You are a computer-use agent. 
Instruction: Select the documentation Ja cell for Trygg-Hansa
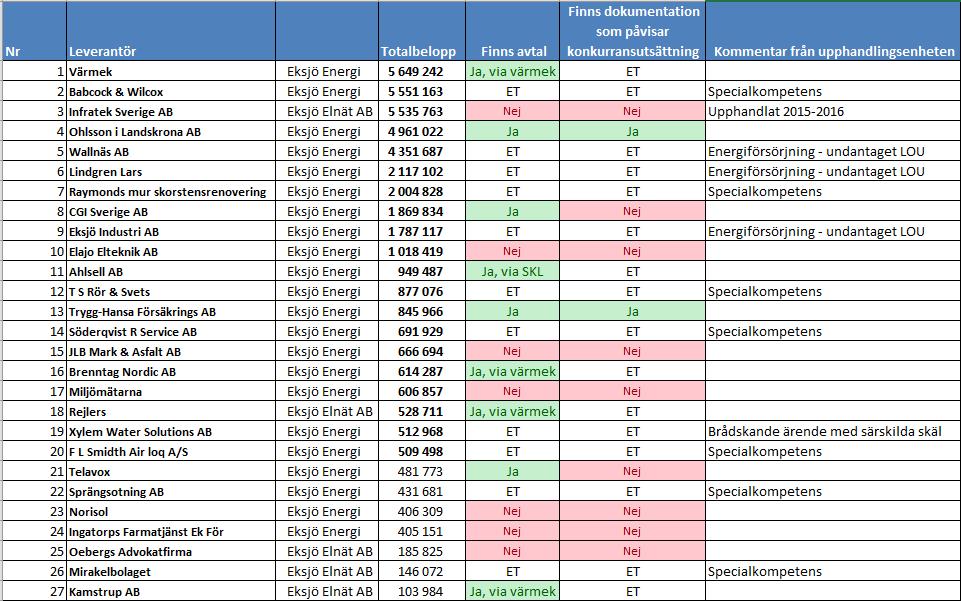[x=632, y=312]
